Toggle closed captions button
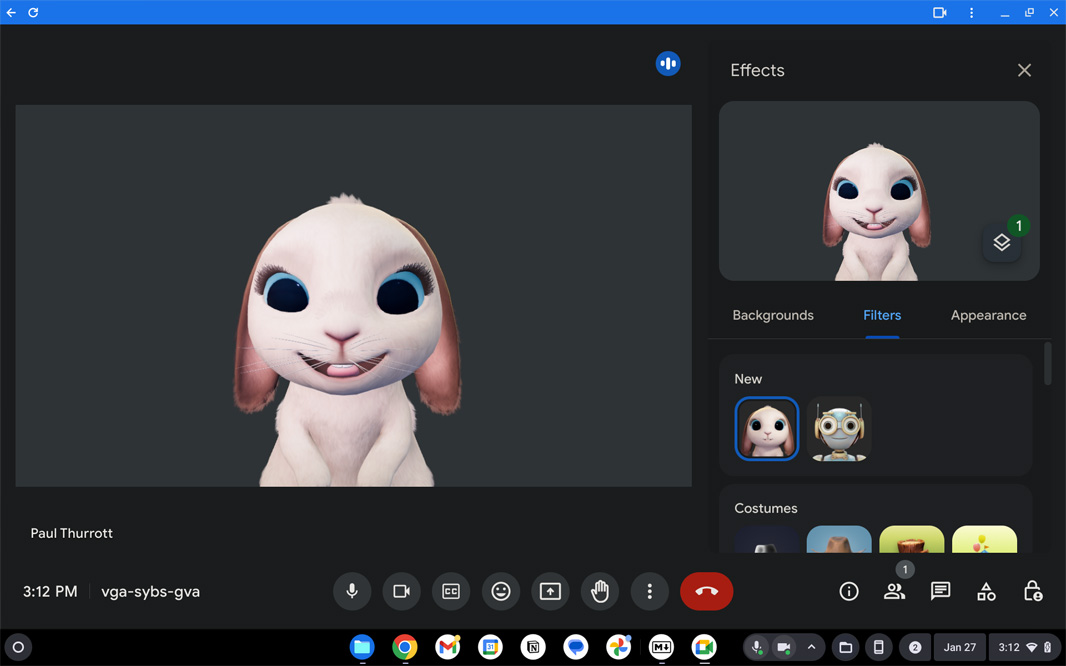The height and width of the screenshot is (666, 1066). click(451, 591)
